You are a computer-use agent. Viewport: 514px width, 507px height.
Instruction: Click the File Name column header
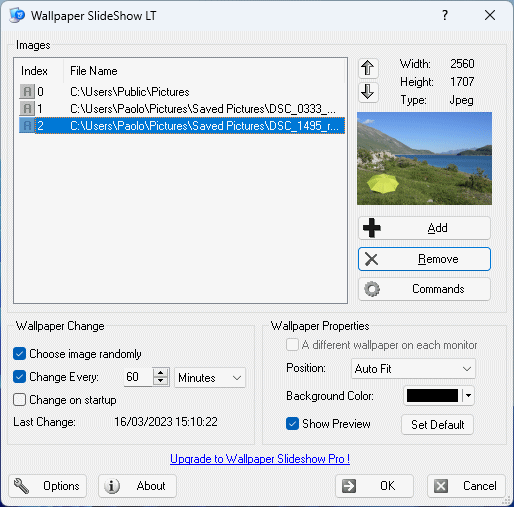click(204, 71)
